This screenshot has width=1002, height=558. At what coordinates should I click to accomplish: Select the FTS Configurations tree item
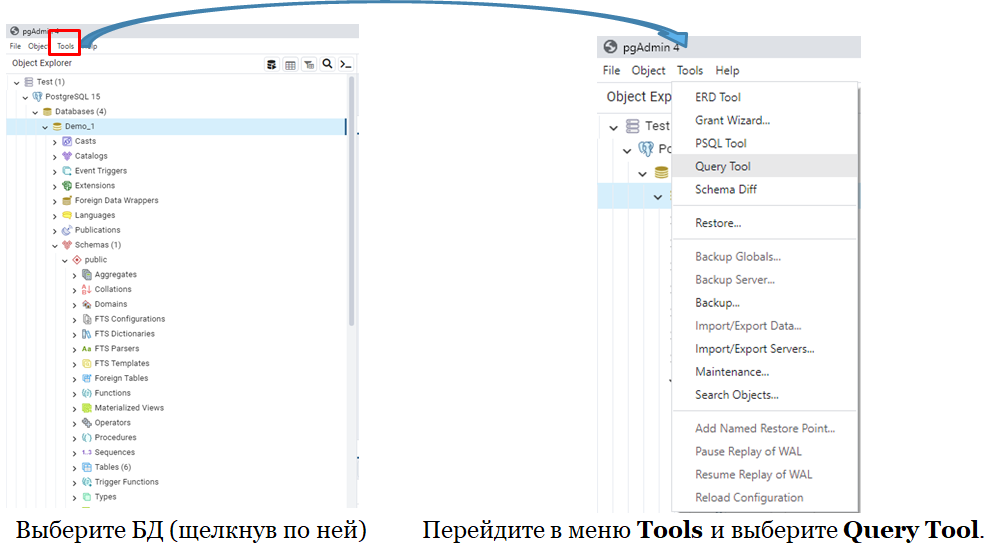[x=130, y=319]
